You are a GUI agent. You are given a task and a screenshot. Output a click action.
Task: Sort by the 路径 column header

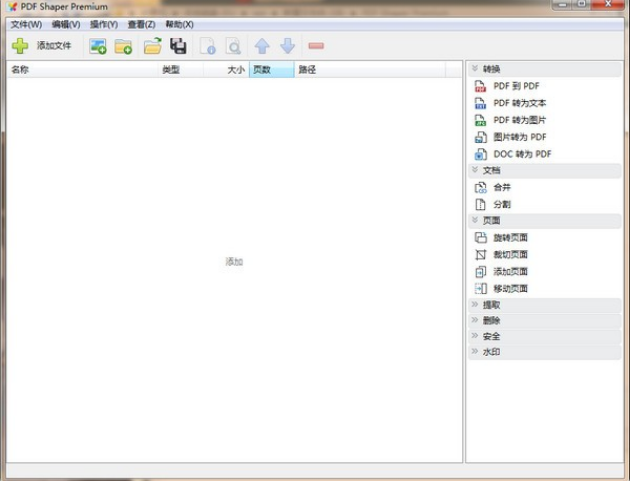coord(370,70)
